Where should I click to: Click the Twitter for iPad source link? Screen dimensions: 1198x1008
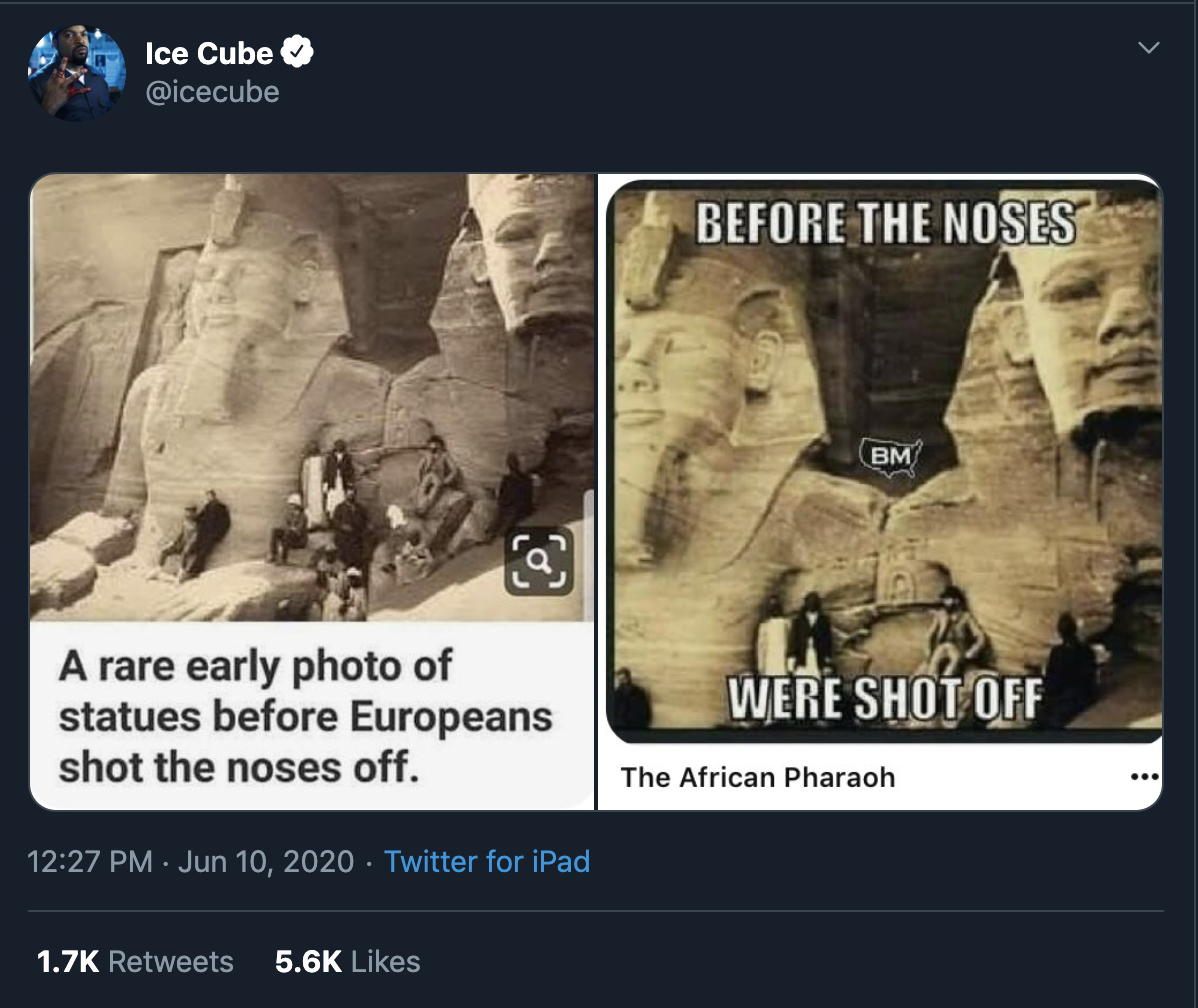click(487, 861)
